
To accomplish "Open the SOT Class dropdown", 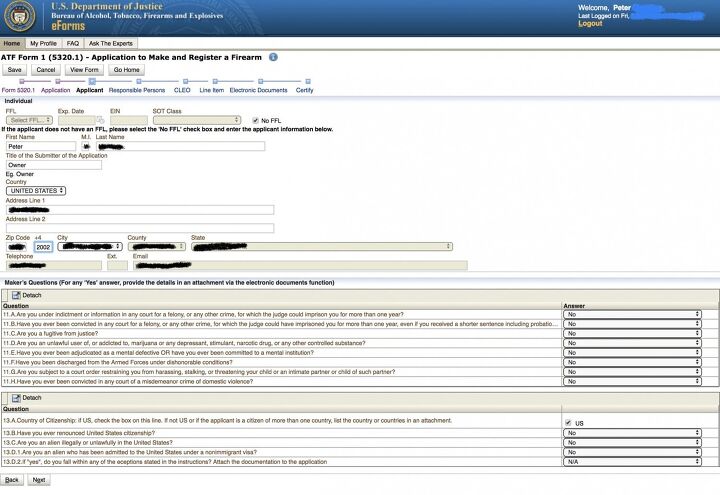I will point(197,120).
